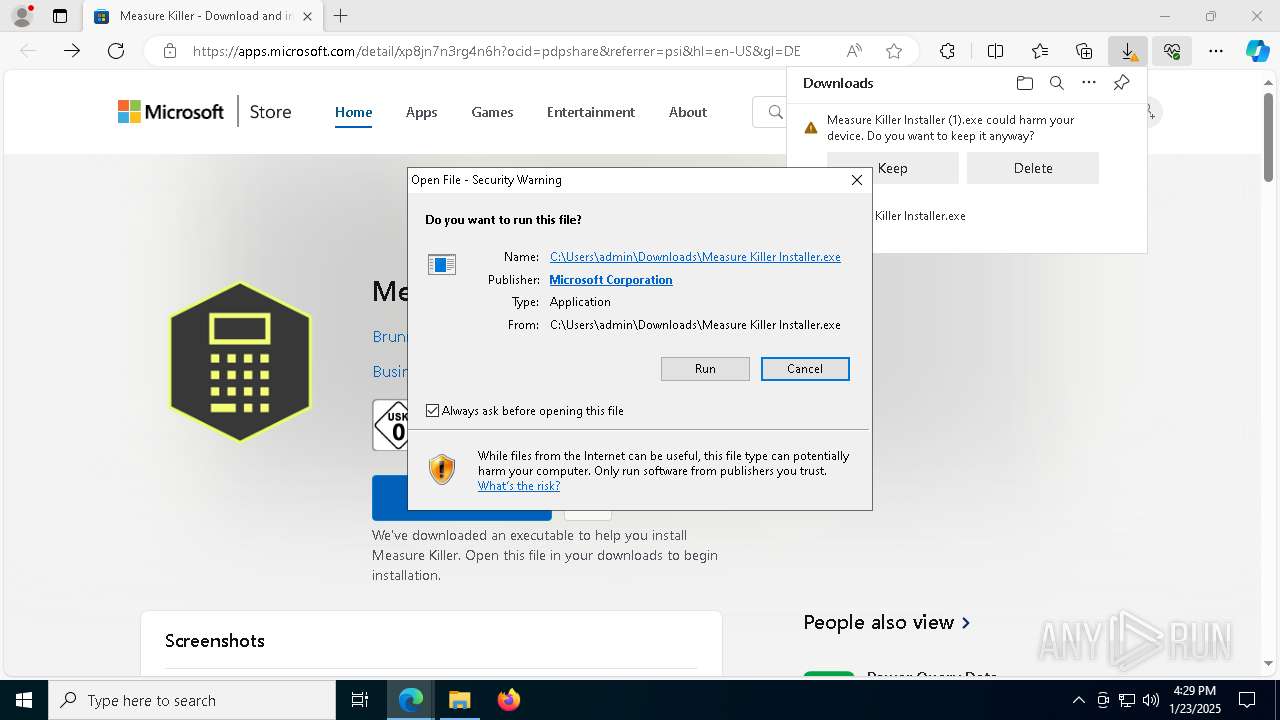Image resolution: width=1280 pixels, height=720 pixels.
Task: Pin the Downloads panel
Action: 1121,83
